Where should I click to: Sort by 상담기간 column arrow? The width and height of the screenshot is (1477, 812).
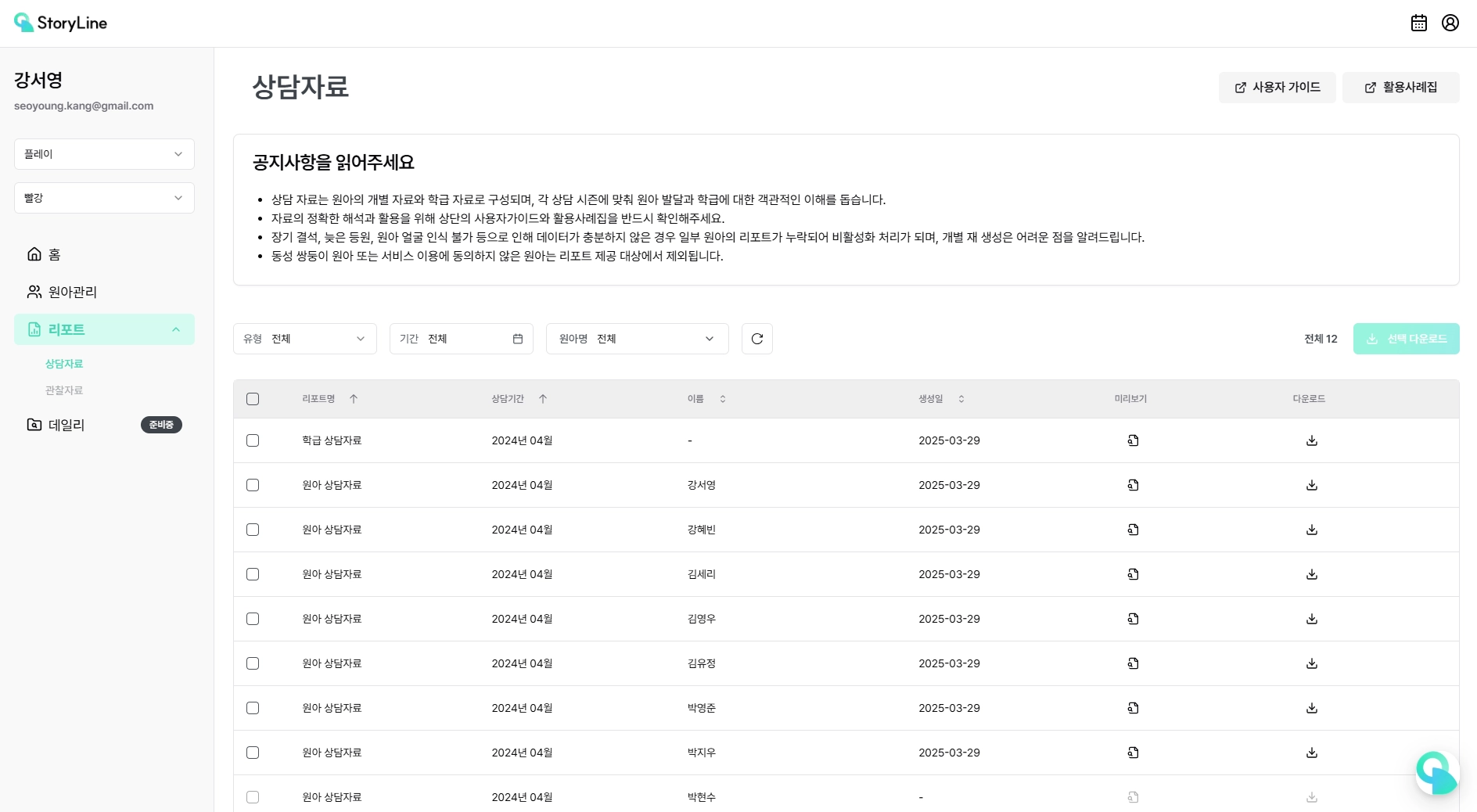point(543,399)
